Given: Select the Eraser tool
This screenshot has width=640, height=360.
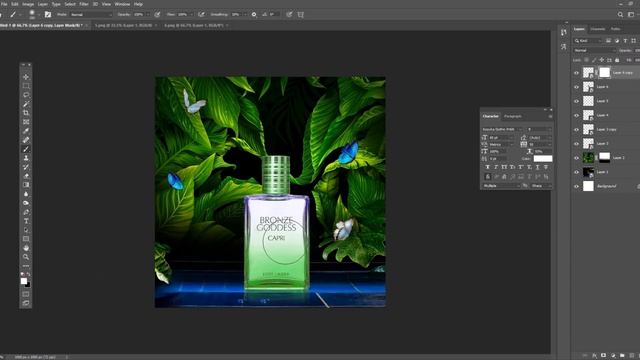Looking at the screenshot, I should 26,176.
